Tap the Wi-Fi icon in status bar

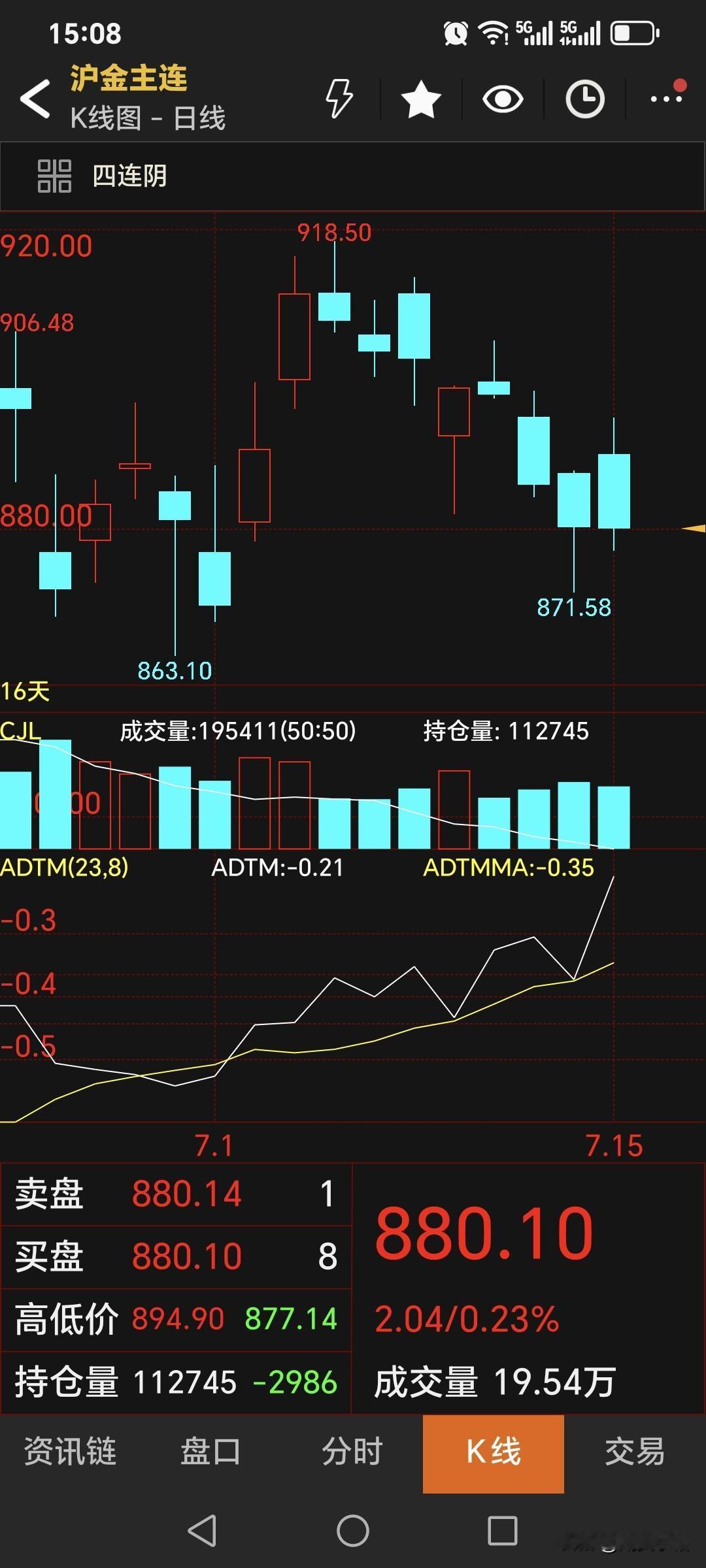point(494,33)
